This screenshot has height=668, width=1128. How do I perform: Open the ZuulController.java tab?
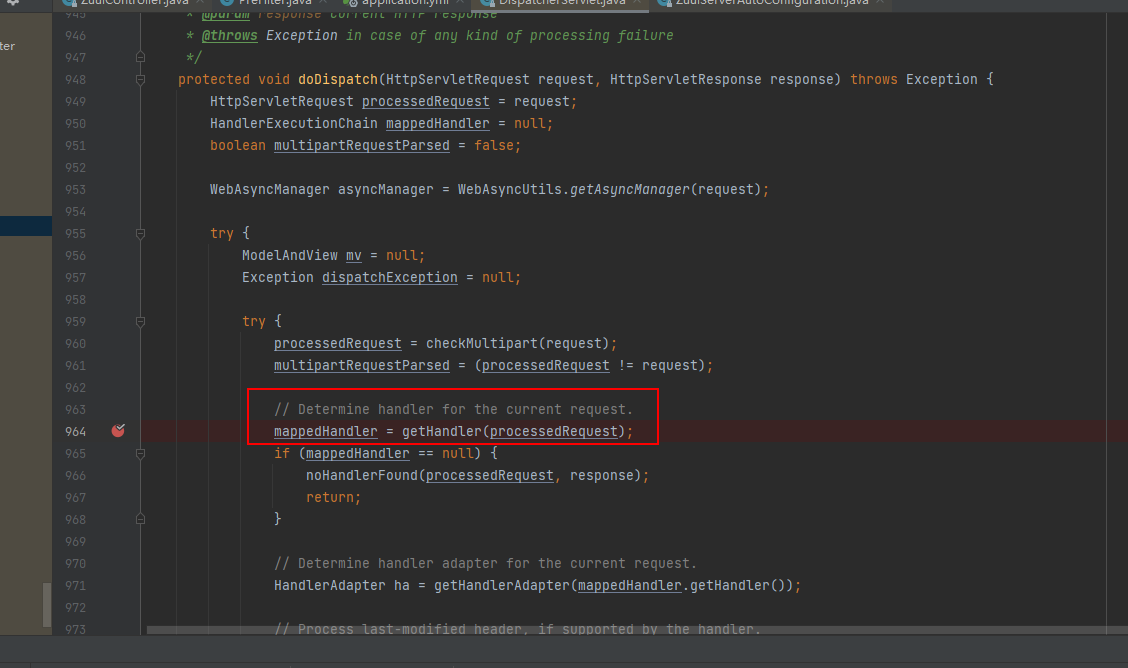pyautogui.click(x=134, y=3)
